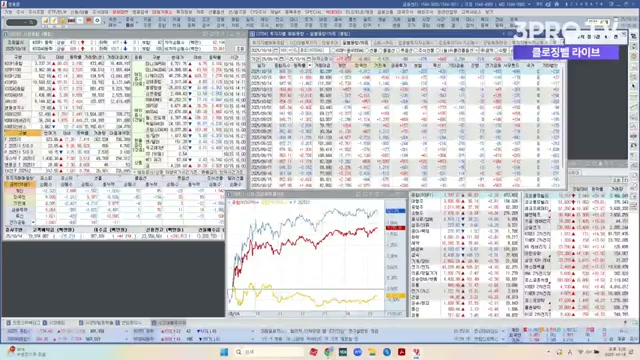Click the red HTS app icon on taskbar
The image size is (640, 360).
[416, 352]
